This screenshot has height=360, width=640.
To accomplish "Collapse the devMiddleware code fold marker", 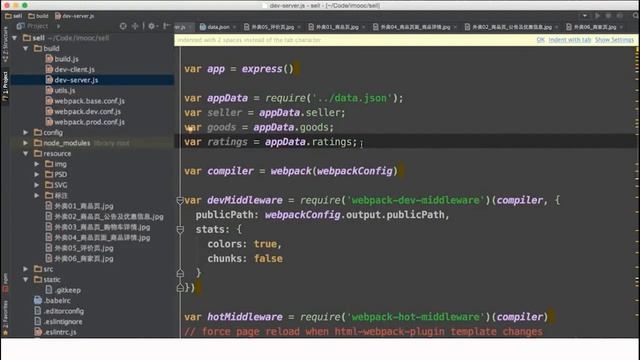I will [x=180, y=200].
